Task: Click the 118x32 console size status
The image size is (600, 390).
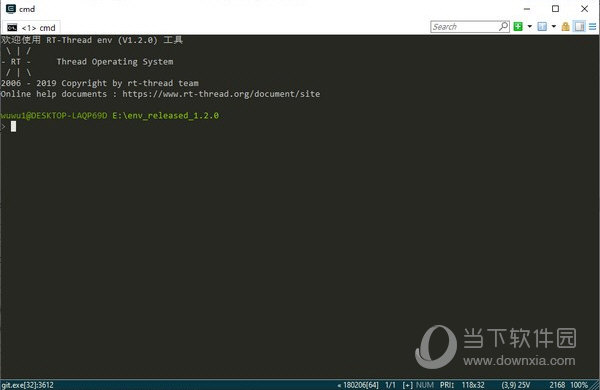Action: point(473,385)
